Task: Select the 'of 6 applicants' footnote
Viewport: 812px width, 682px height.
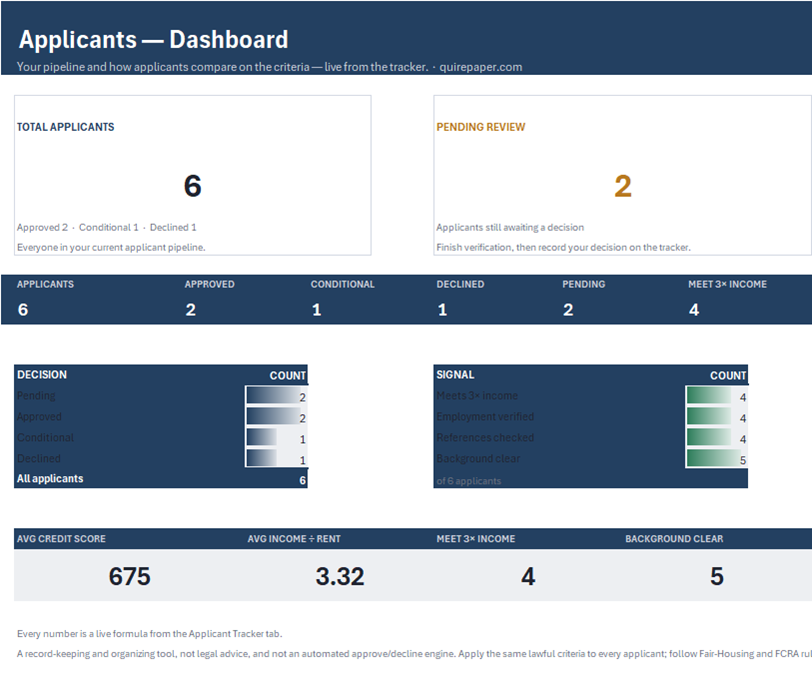Action: click(x=469, y=481)
